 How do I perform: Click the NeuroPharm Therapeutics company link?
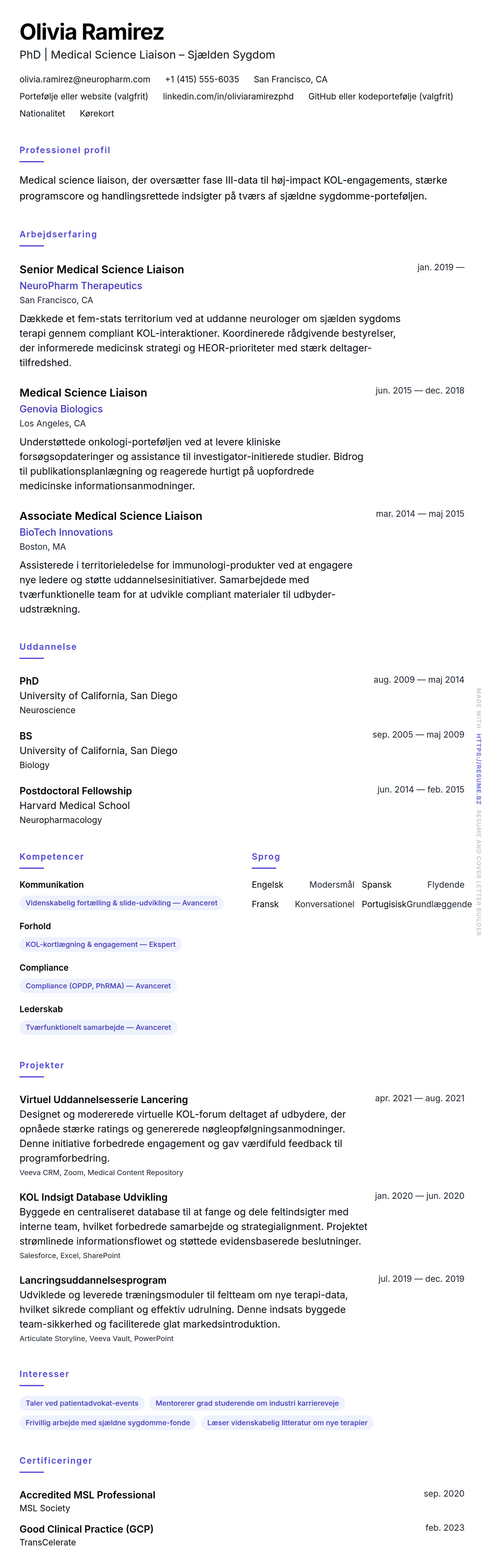coord(81,286)
